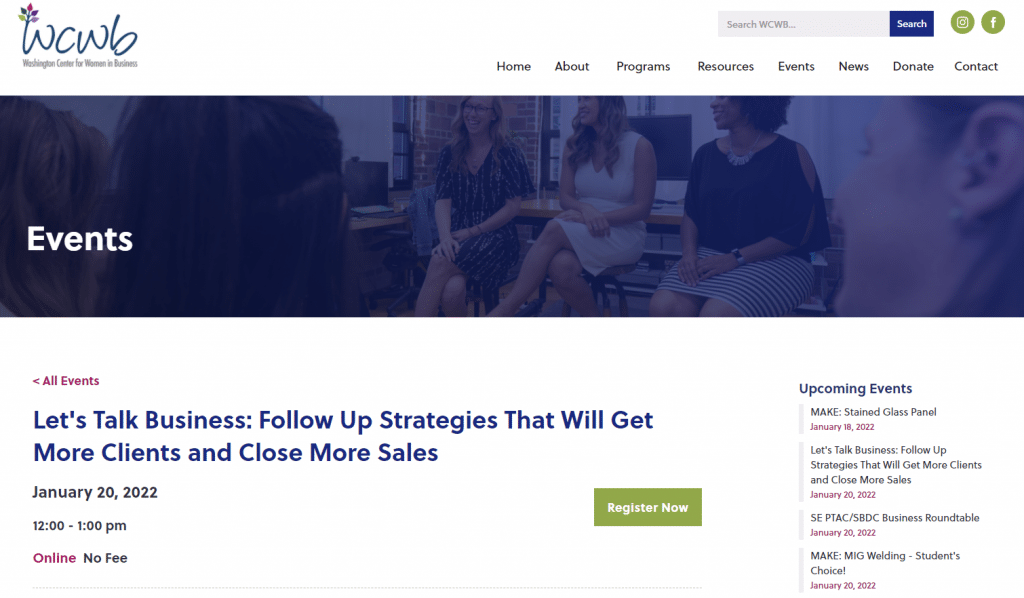This screenshot has height=598, width=1024.
Task: Click the WCWB logo
Action: [x=78, y=37]
